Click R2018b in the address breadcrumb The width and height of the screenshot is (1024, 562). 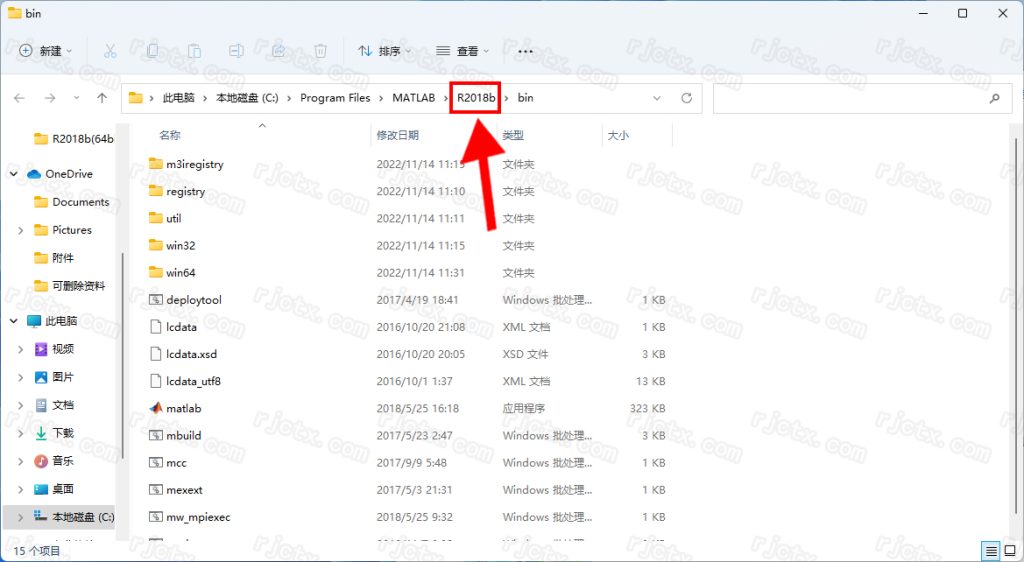click(476, 98)
